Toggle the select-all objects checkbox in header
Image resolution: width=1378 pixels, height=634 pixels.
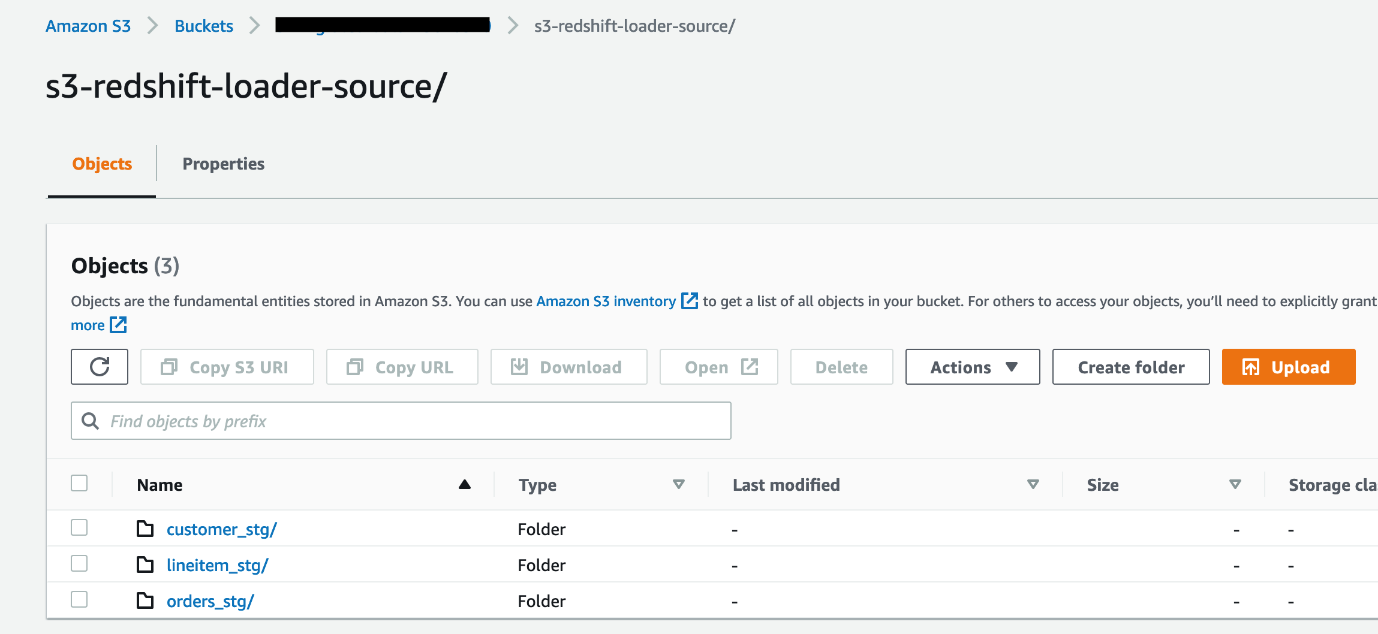point(80,484)
